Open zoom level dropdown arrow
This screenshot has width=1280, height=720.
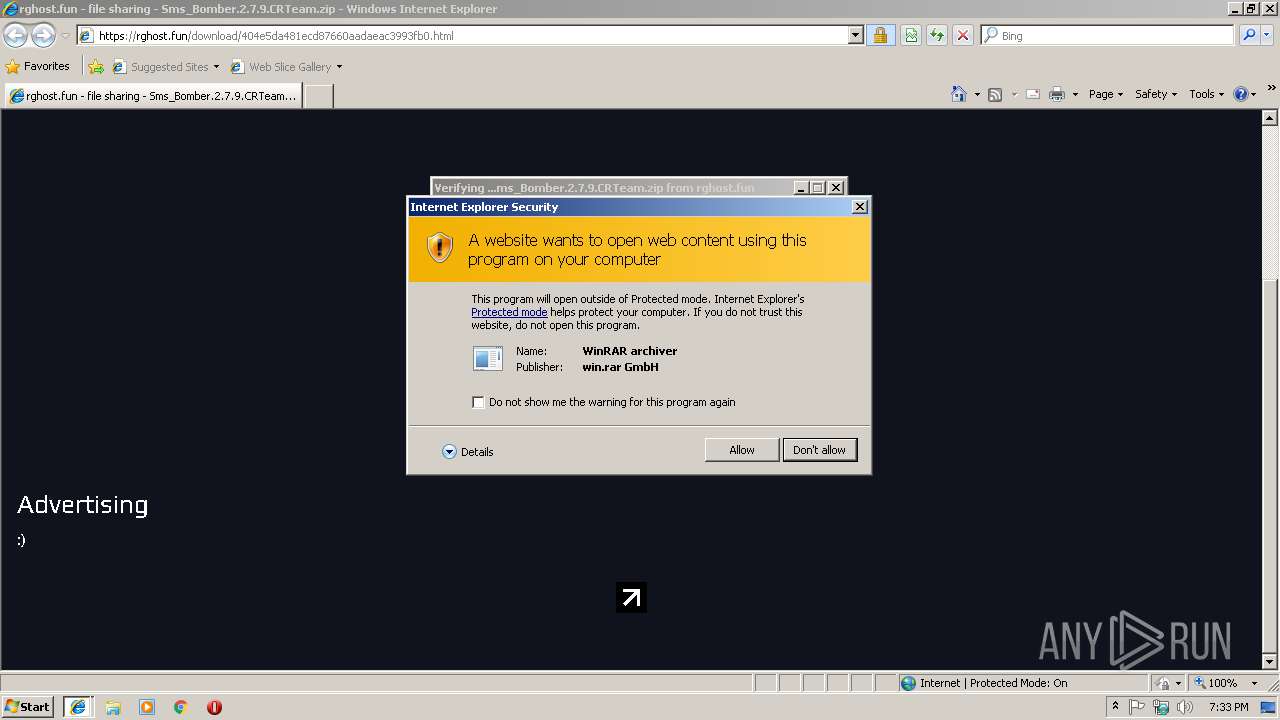[1254, 683]
